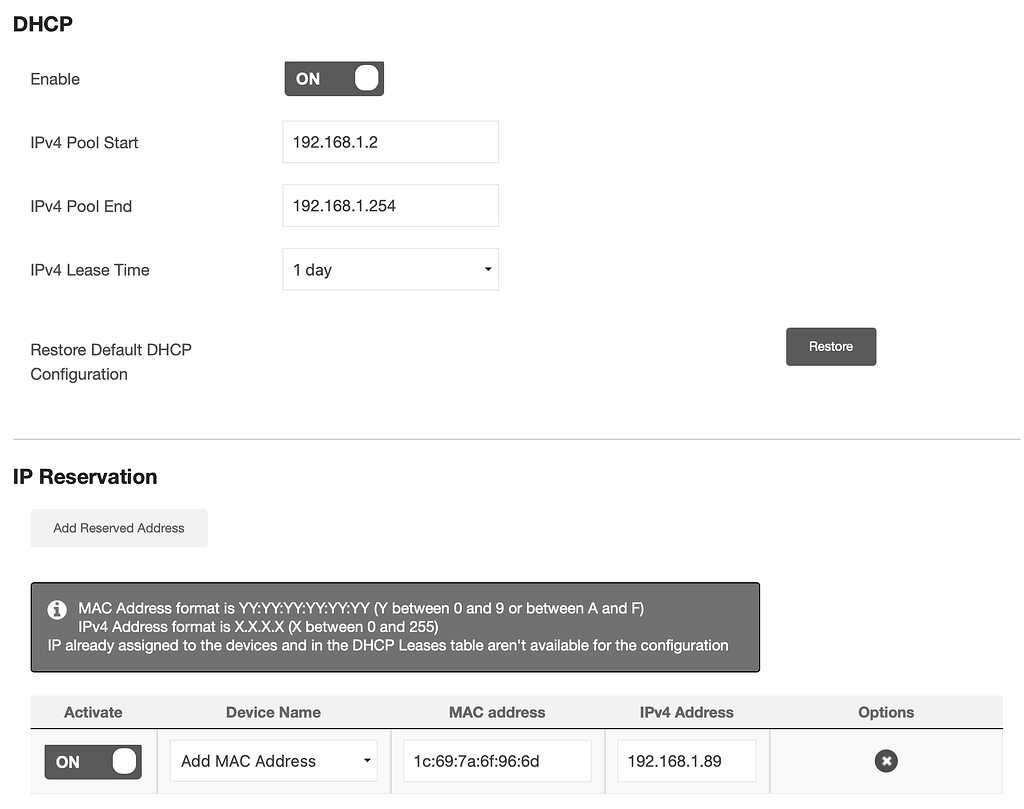Select the IPv4 Pool End field
This screenshot has height=809, width=1024.
pos(390,205)
